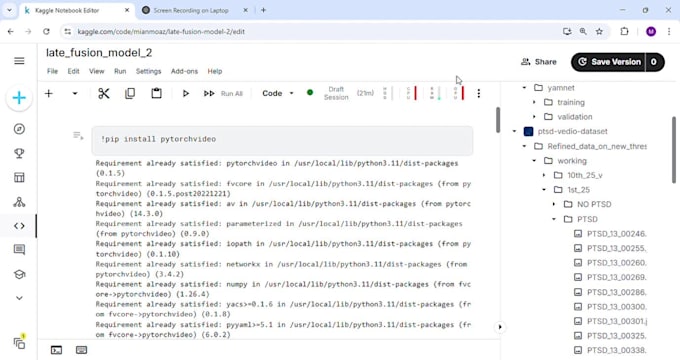
Task: Click the green Draft Session status indicator
Action: click(x=310, y=92)
